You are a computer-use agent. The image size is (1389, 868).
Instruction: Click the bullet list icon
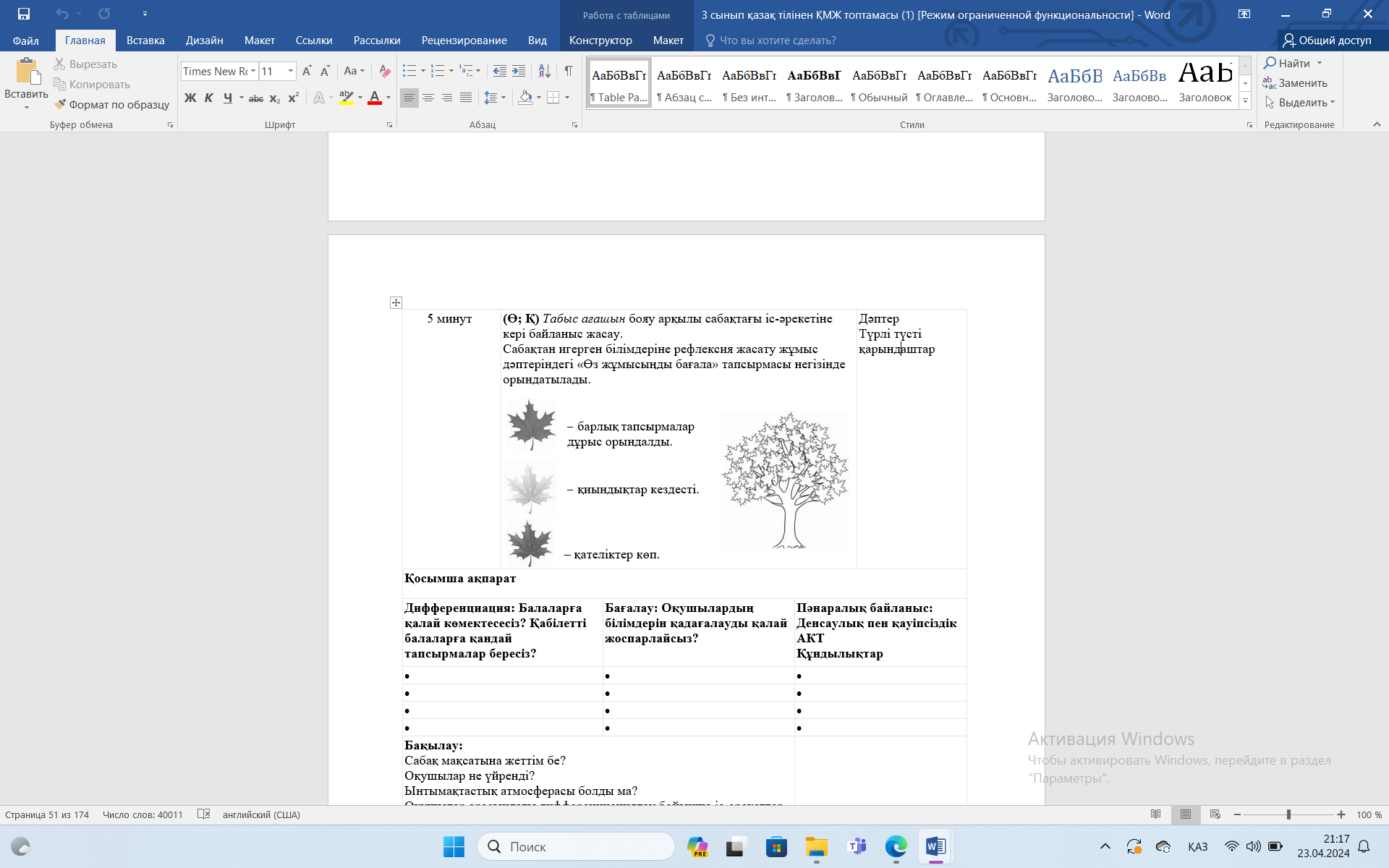(x=409, y=71)
